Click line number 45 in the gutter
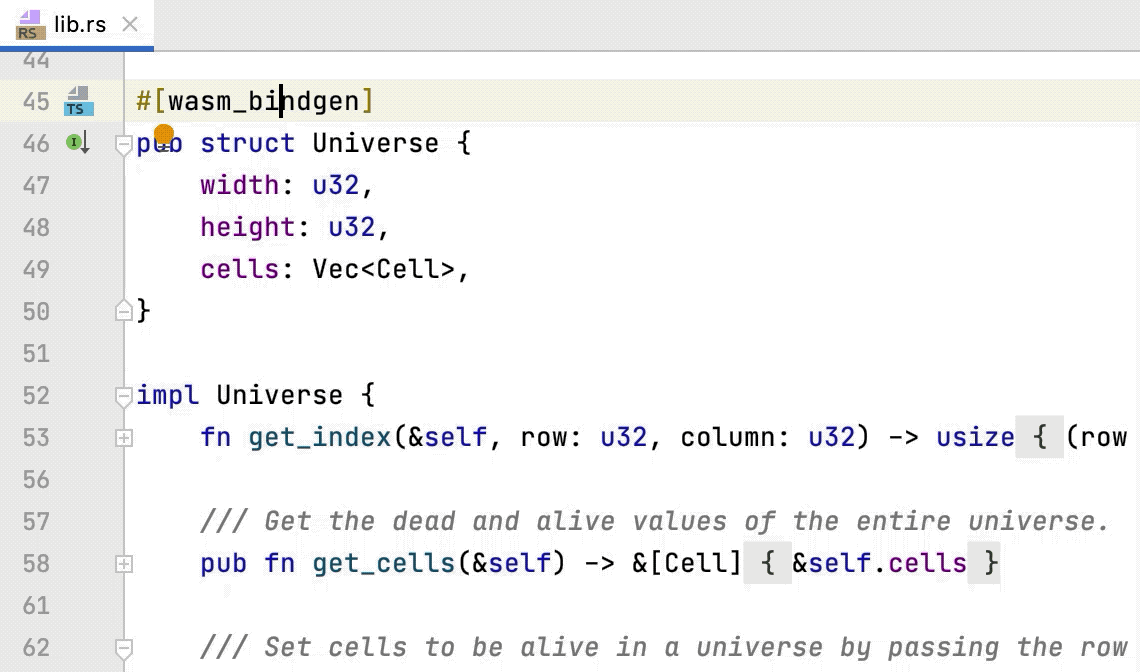 click(x=36, y=101)
